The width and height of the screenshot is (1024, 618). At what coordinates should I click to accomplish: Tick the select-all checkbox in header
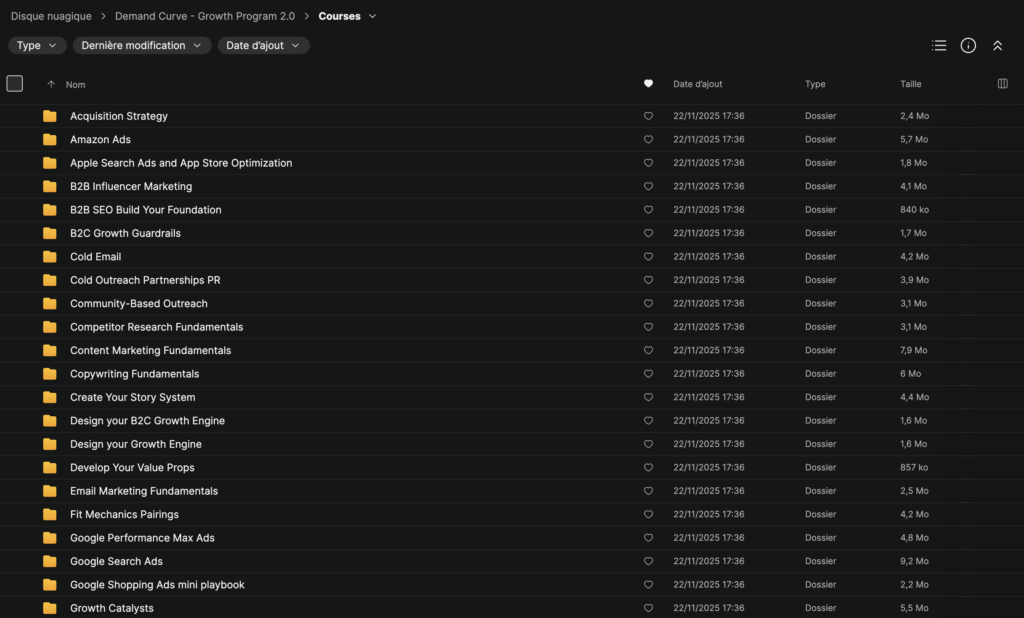tap(15, 84)
